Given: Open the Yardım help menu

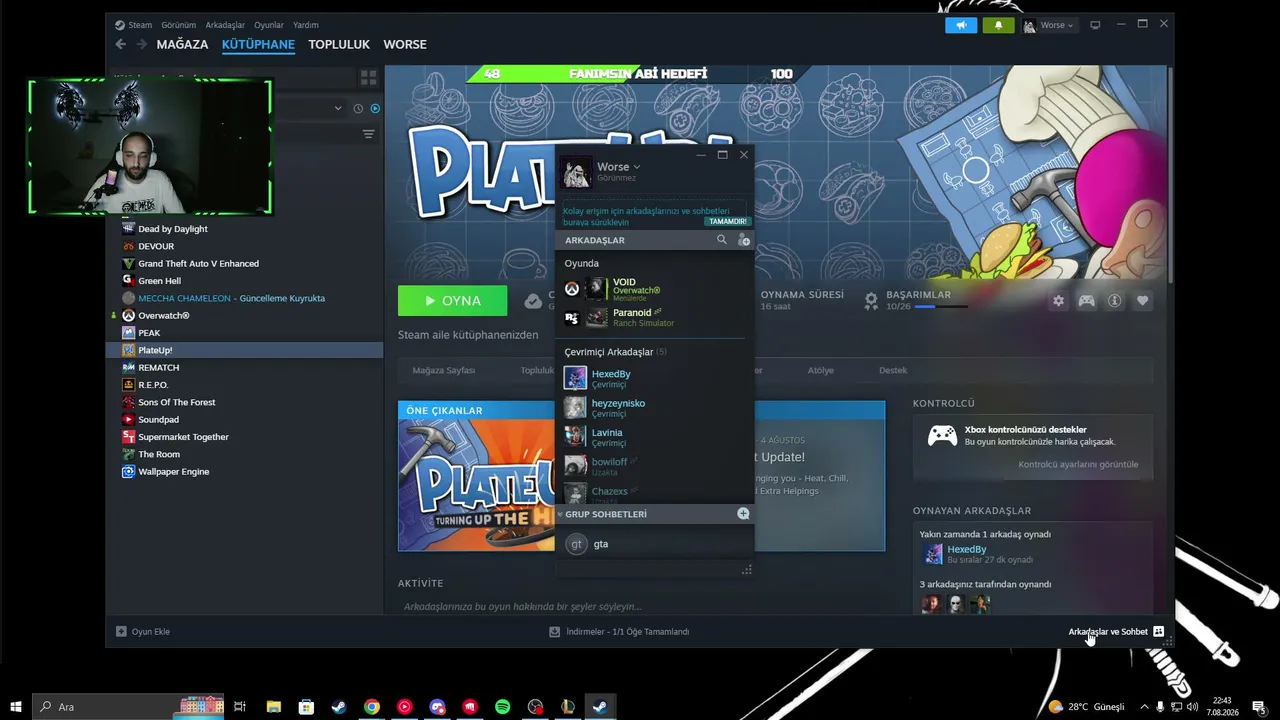Looking at the screenshot, I should tap(305, 25).
